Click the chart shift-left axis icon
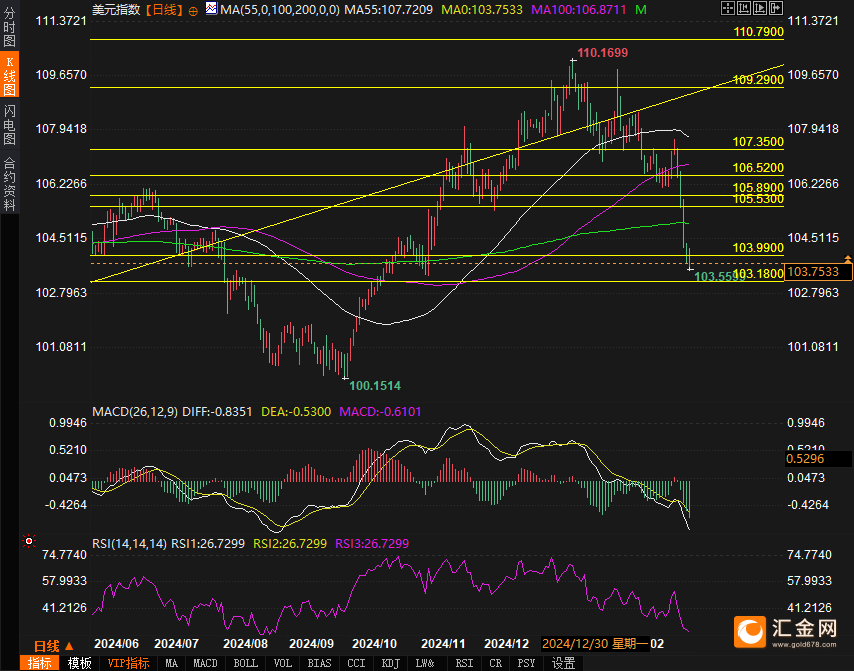 (743, 8)
